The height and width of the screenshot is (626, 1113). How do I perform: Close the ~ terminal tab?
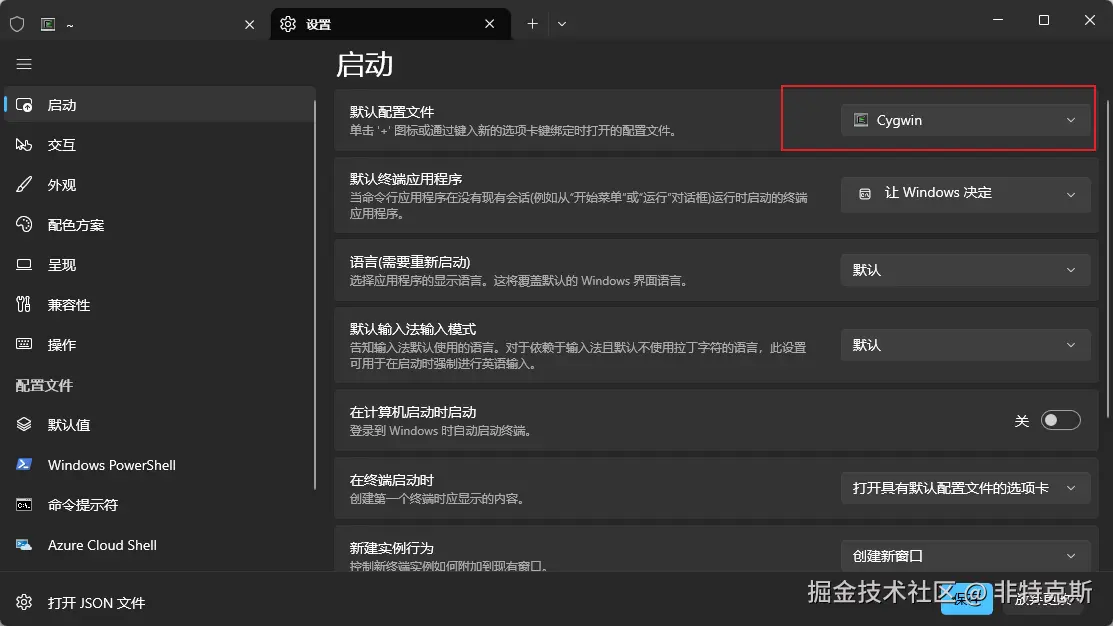(x=249, y=24)
